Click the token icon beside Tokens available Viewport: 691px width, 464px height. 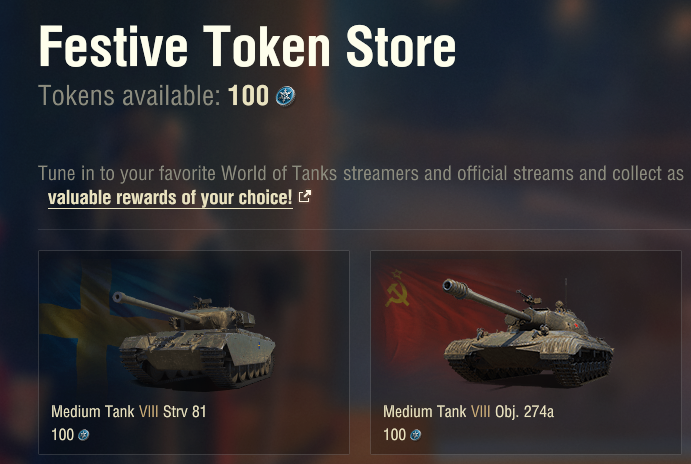click(286, 96)
